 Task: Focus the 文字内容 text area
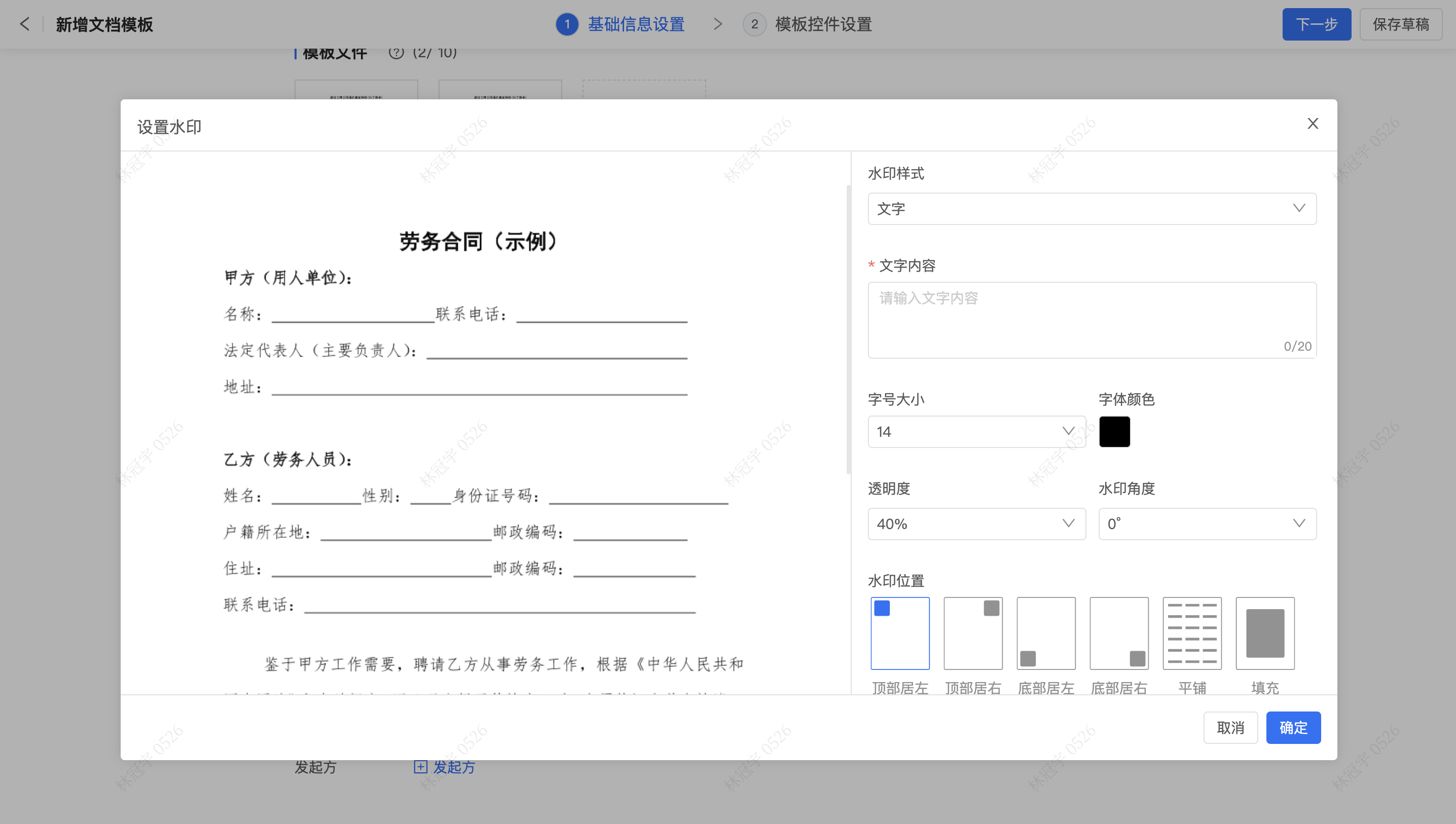(x=1092, y=320)
